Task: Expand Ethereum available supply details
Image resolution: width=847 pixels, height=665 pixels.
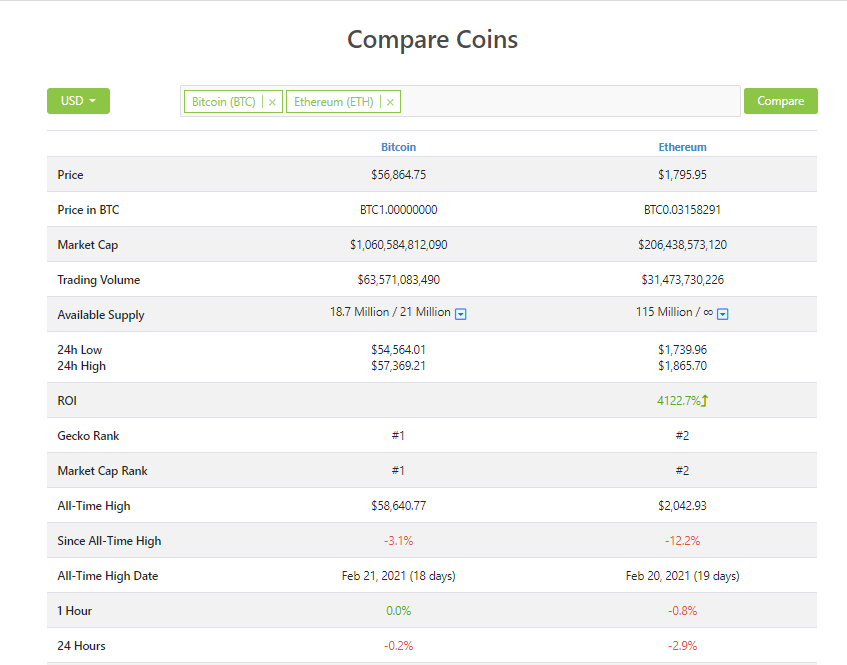Action: pos(723,314)
